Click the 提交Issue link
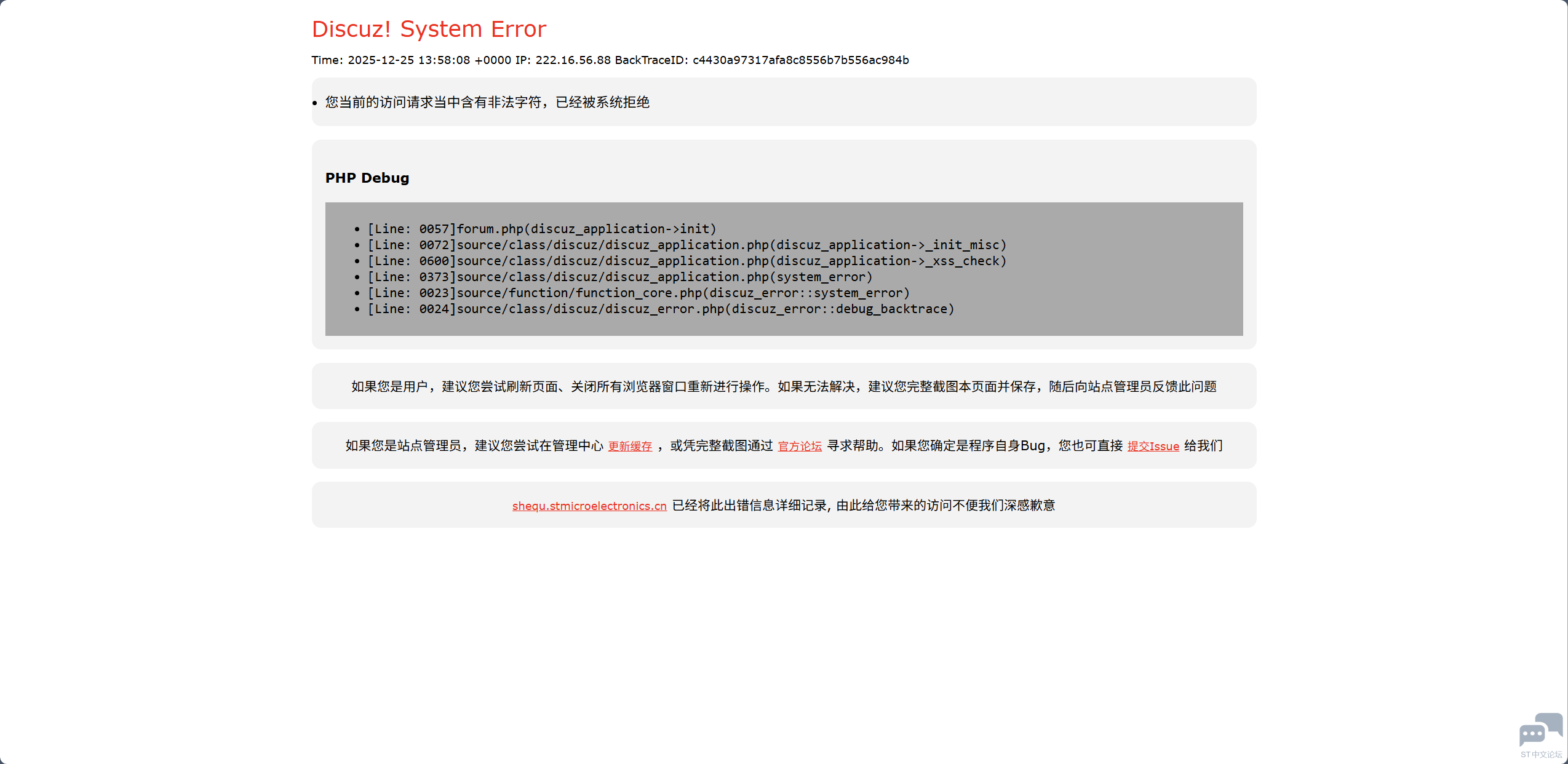This screenshot has height=764, width=1568. (x=1153, y=446)
